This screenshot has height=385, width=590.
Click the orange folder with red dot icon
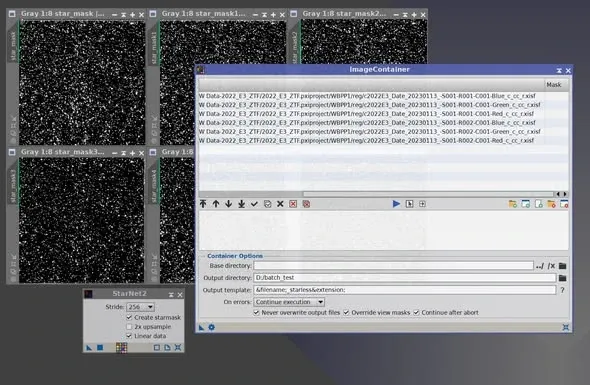click(x=551, y=204)
